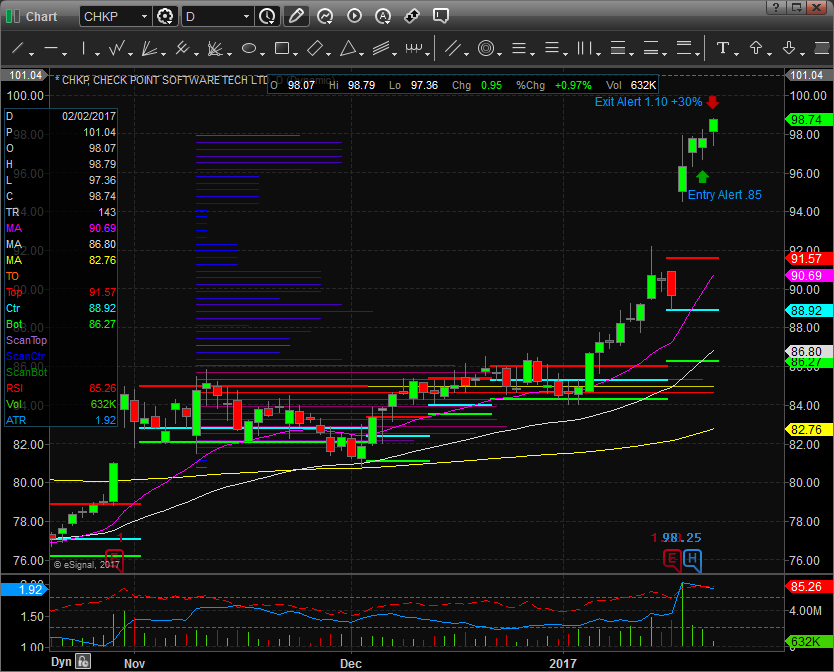Click the blue H marker near 2017
This screenshot has height=672, width=834.
click(x=692, y=560)
